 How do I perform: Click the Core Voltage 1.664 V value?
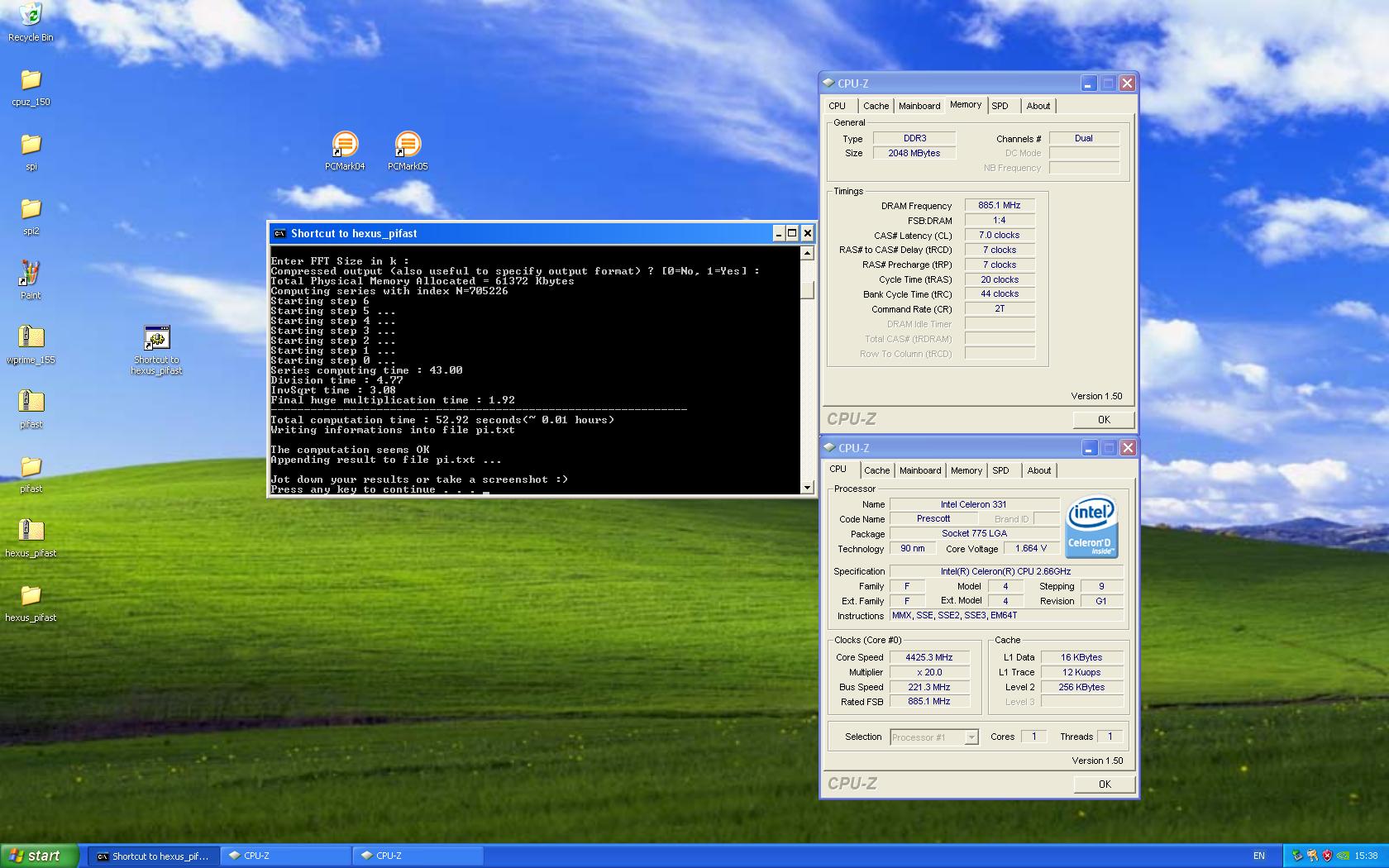[1031, 548]
